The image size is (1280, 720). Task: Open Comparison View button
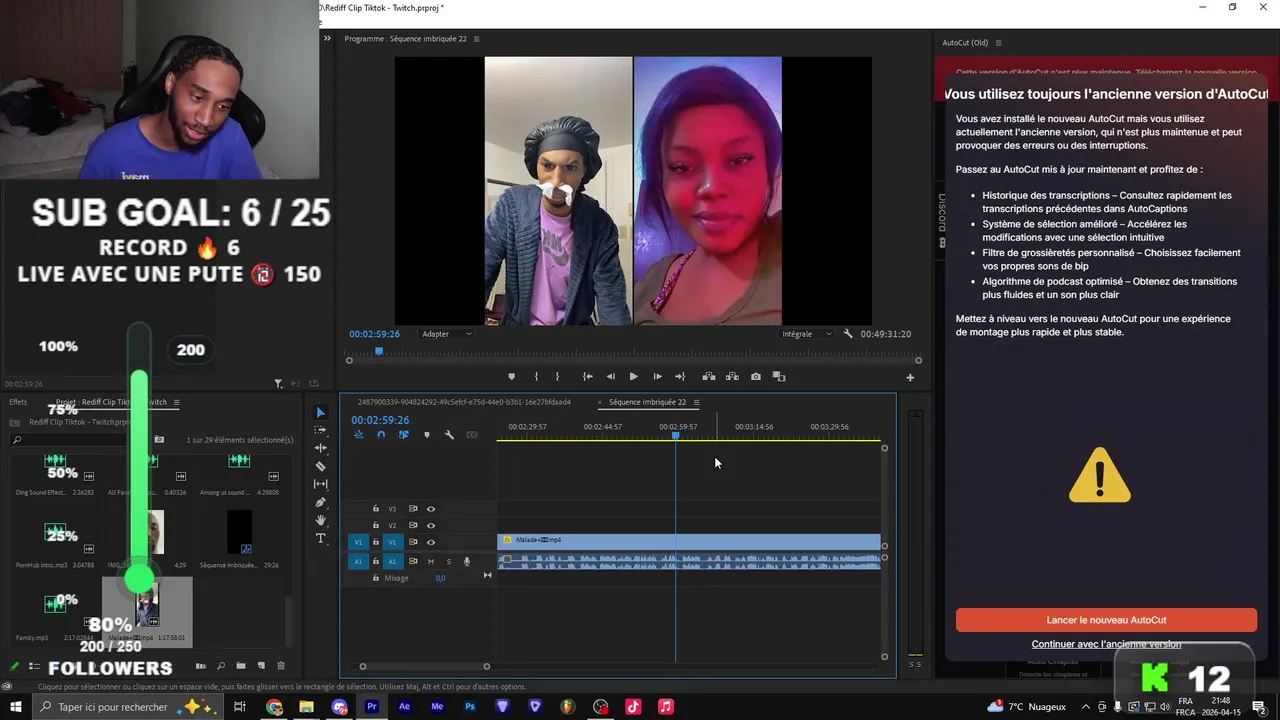click(x=779, y=377)
